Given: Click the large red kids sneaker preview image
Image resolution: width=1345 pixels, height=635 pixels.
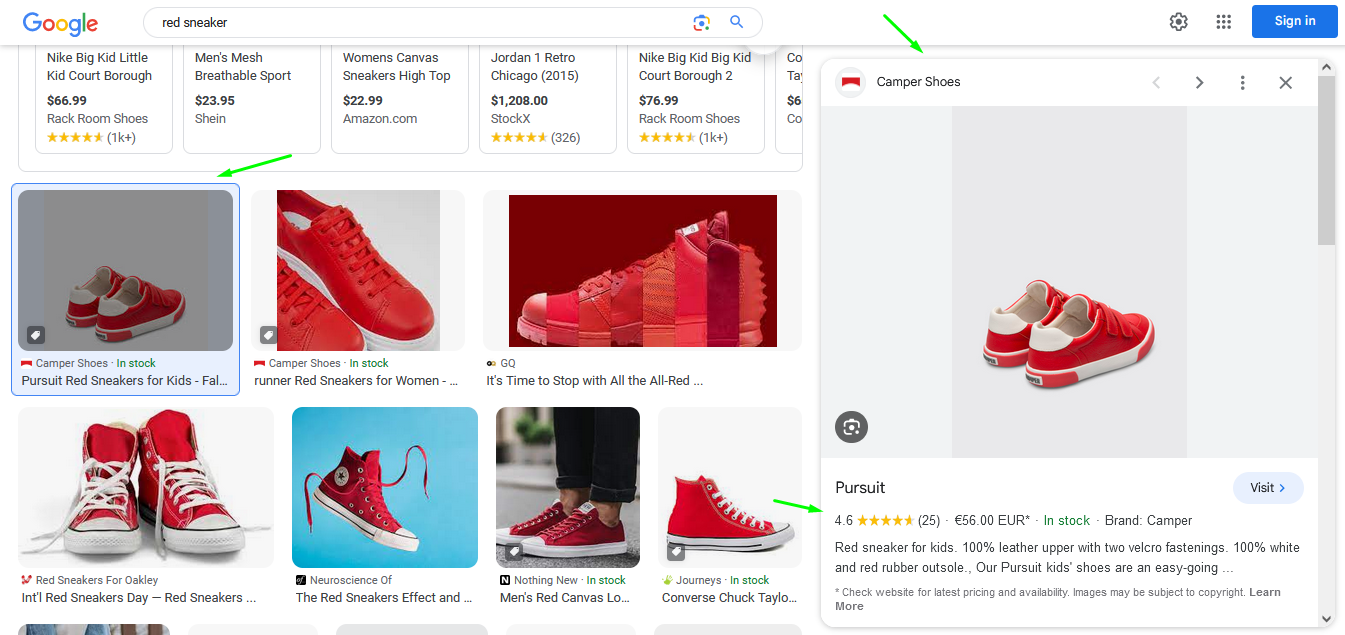Looking at the screenshot, I should point(1069,282).
